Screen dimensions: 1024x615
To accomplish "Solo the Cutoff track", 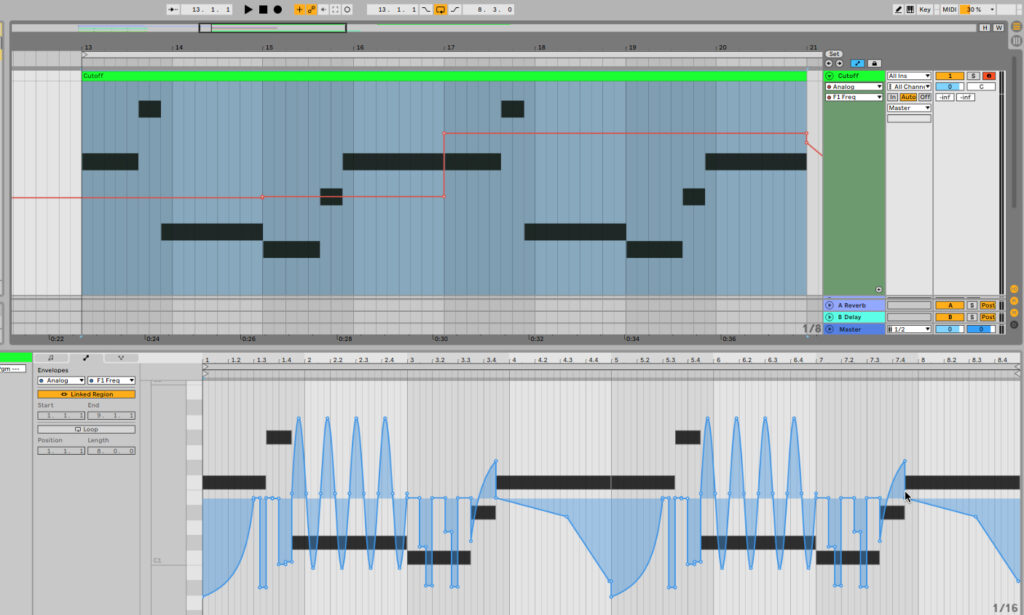I will (x=973, y=76).
